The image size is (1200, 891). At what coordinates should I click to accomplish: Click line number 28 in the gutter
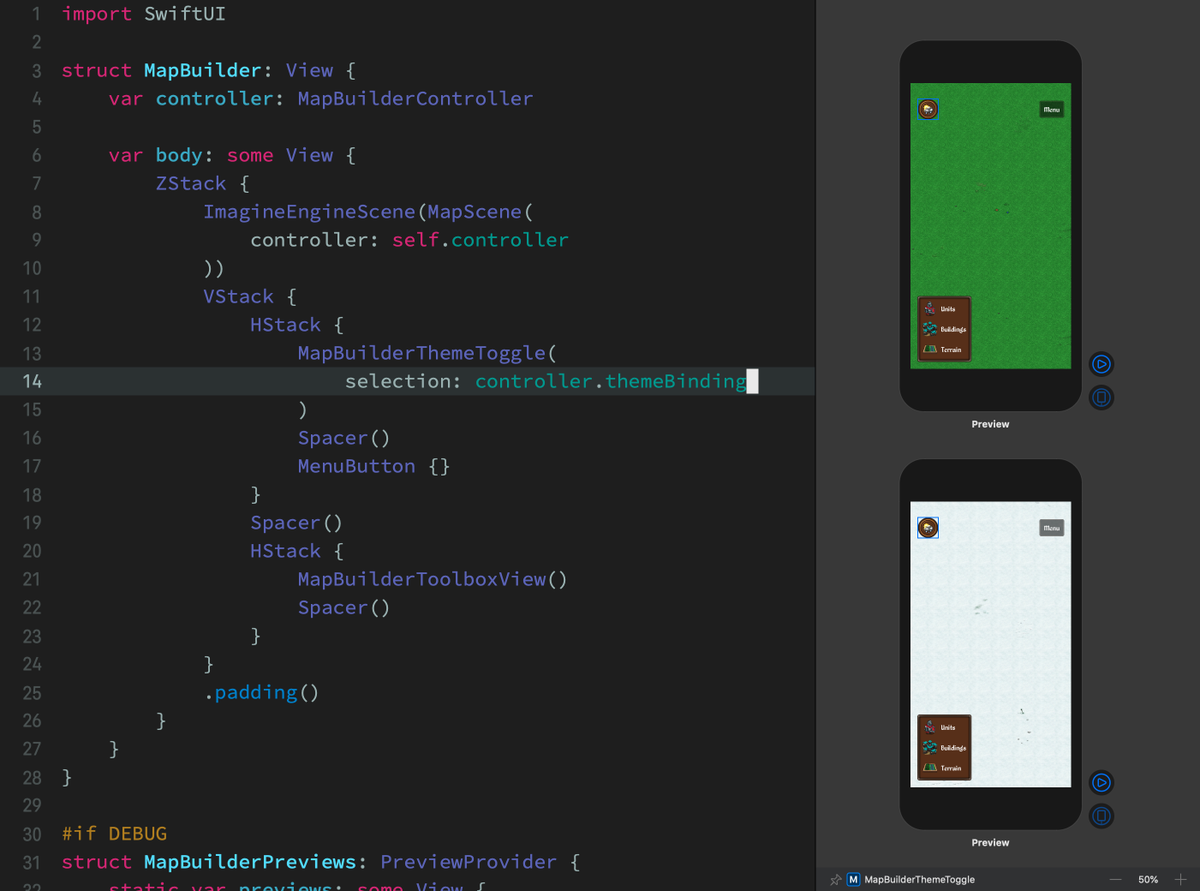click(x=31, y=777)
